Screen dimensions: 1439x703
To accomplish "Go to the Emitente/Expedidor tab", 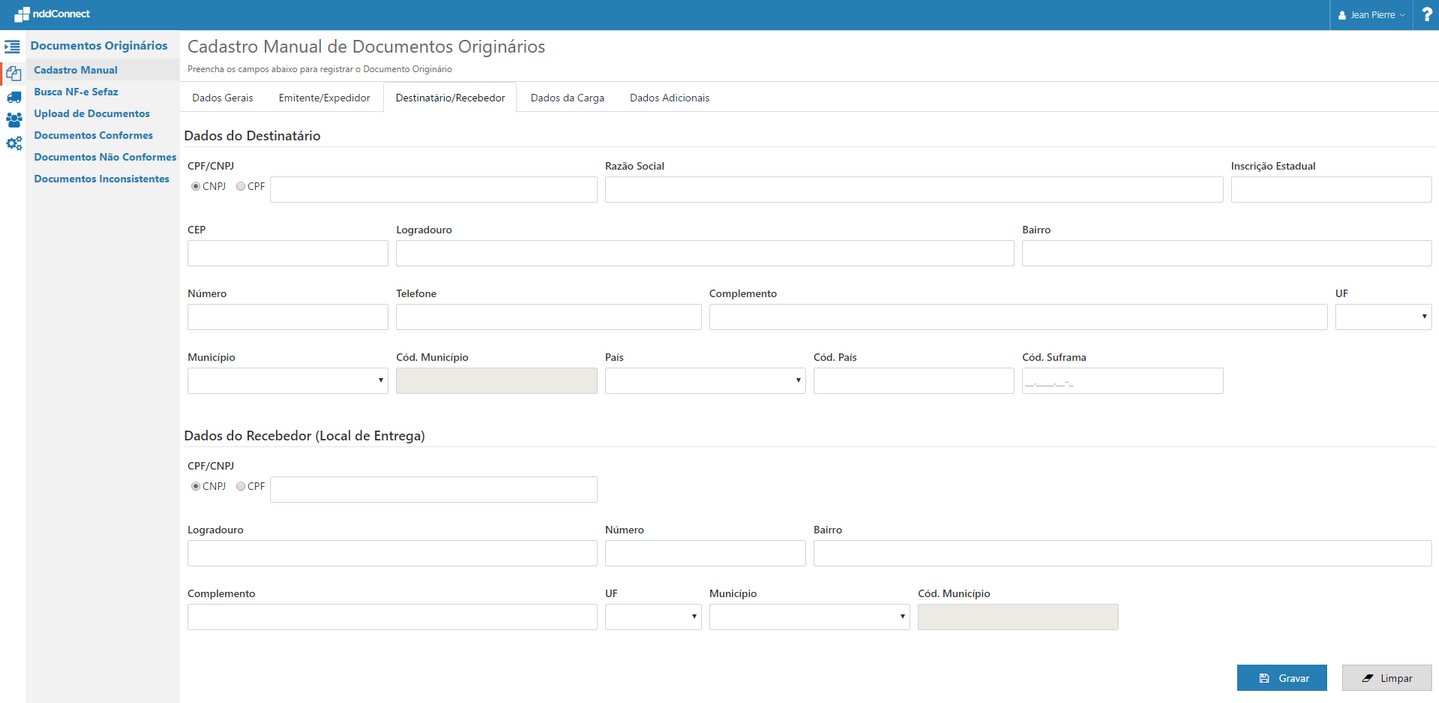I will [x=324, y=98].
